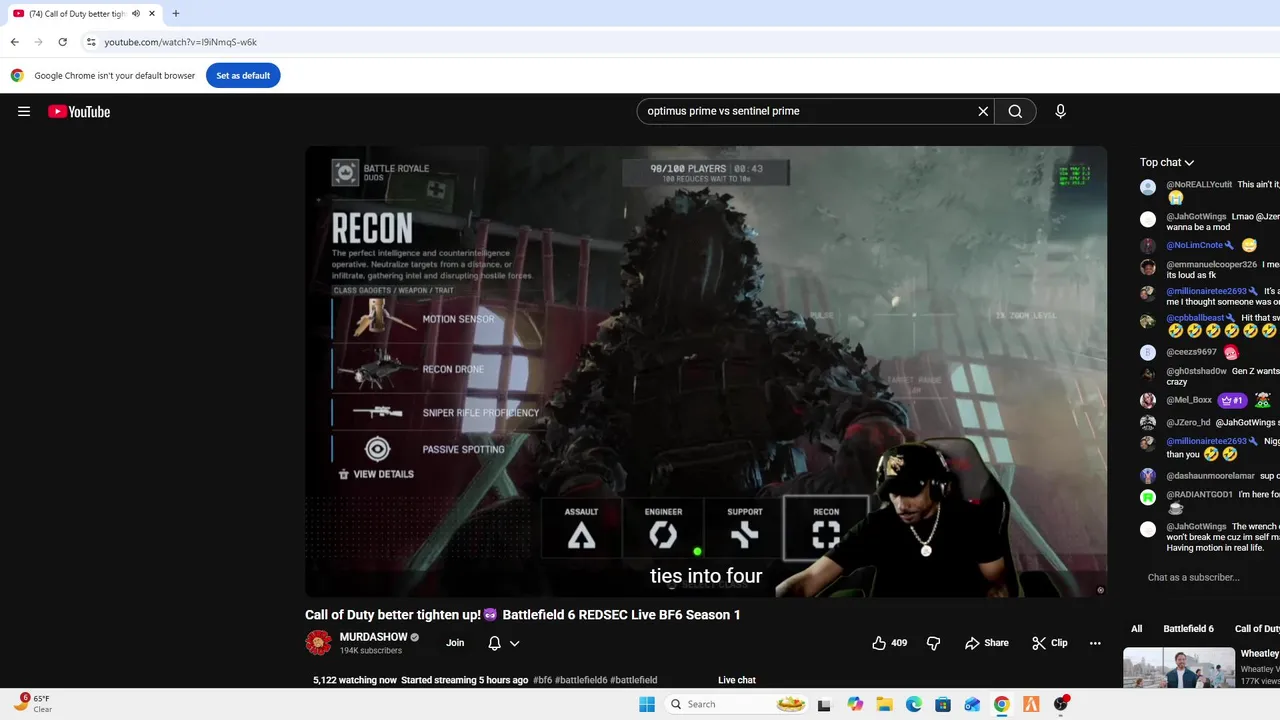1280x720 pixels.
Task: Click the Chrome taskbar icon
Action: (1001, 704)
